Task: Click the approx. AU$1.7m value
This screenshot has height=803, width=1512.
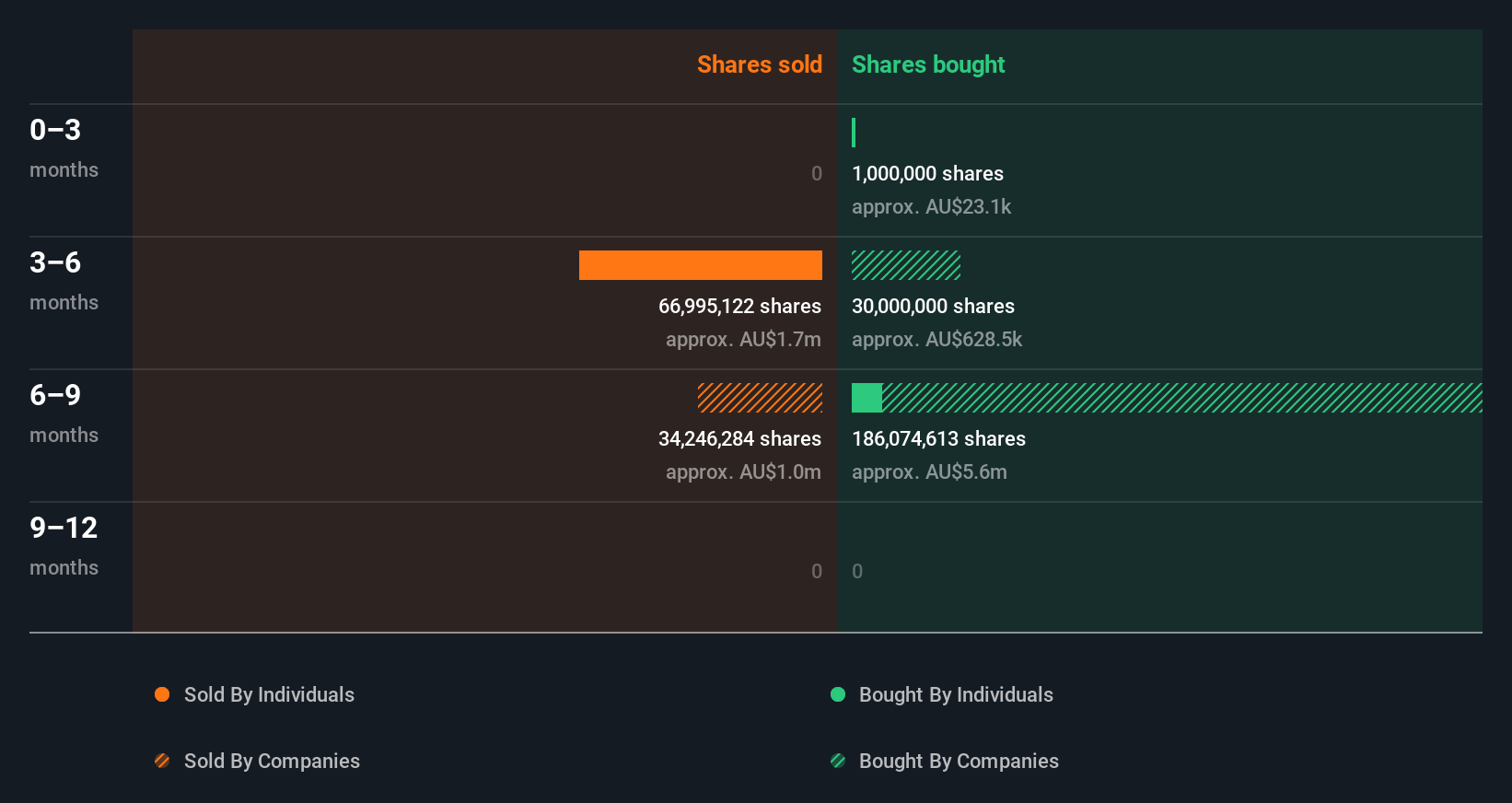Action: [743, 339]
